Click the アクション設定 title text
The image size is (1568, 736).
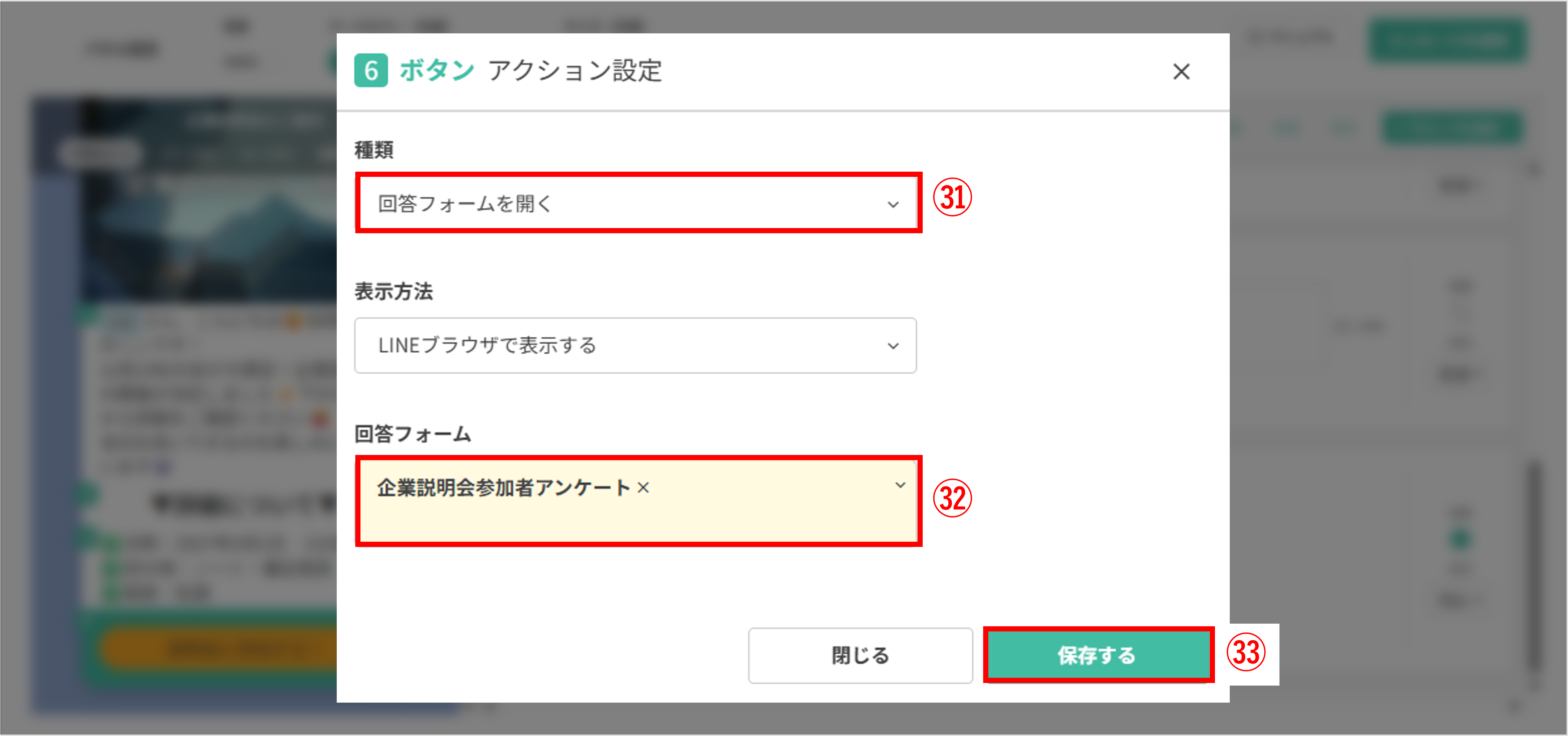(x=574, y=70)
